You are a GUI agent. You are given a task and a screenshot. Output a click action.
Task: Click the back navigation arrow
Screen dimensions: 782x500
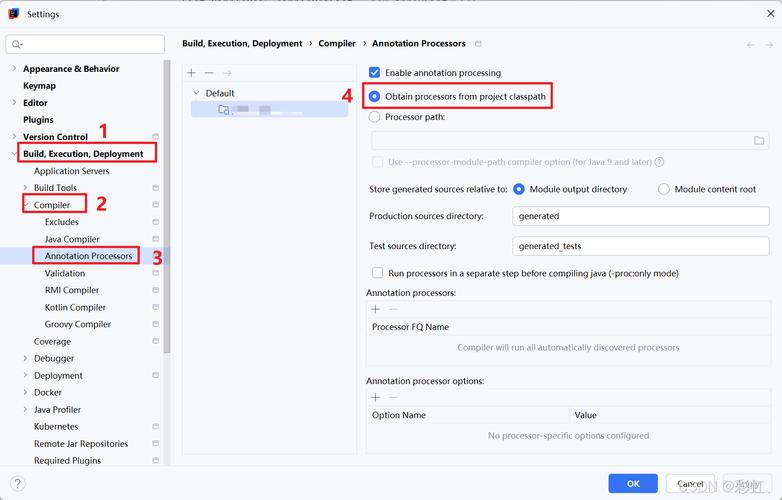click(x=751, y=44)
